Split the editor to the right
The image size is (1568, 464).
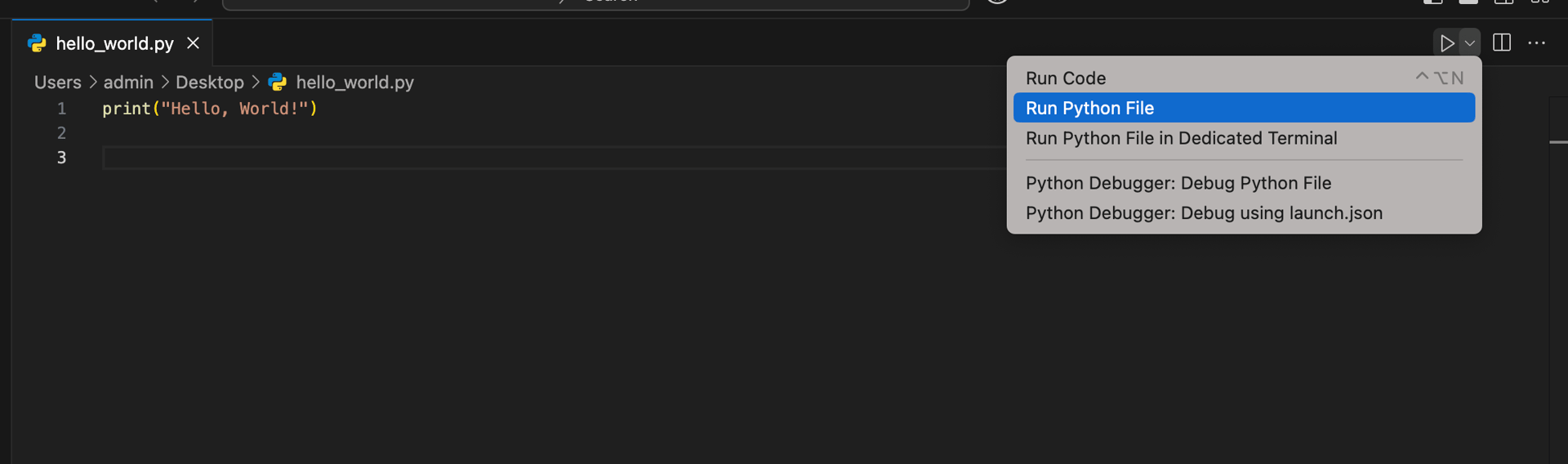click(1501, 42)
